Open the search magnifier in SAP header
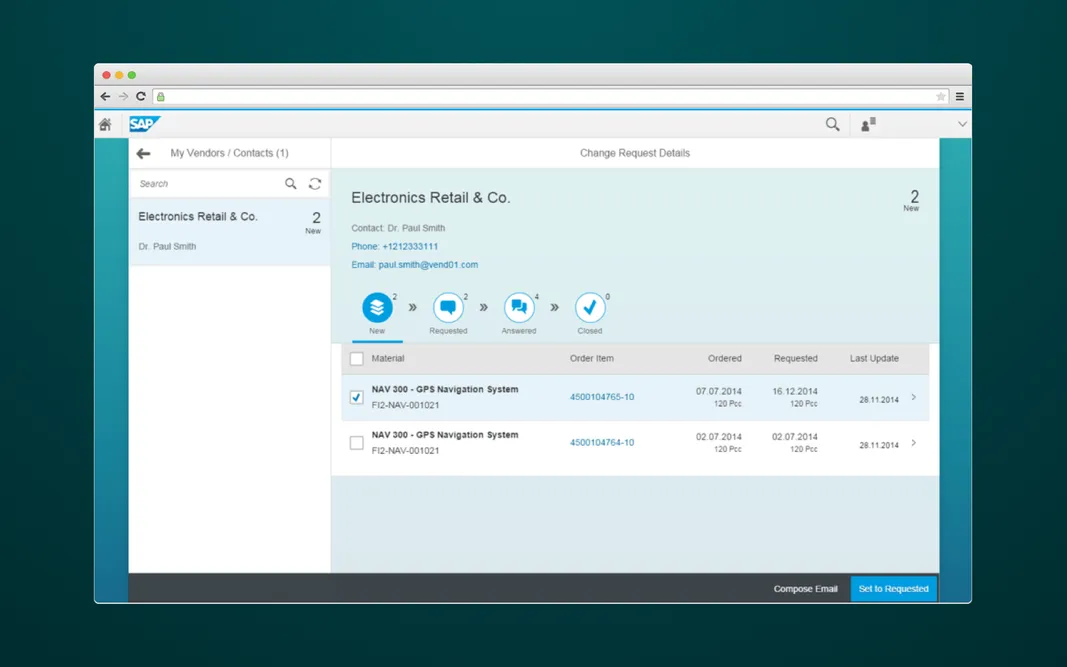1067x667 pixels. pyautogui.click(x=832, y=124)
